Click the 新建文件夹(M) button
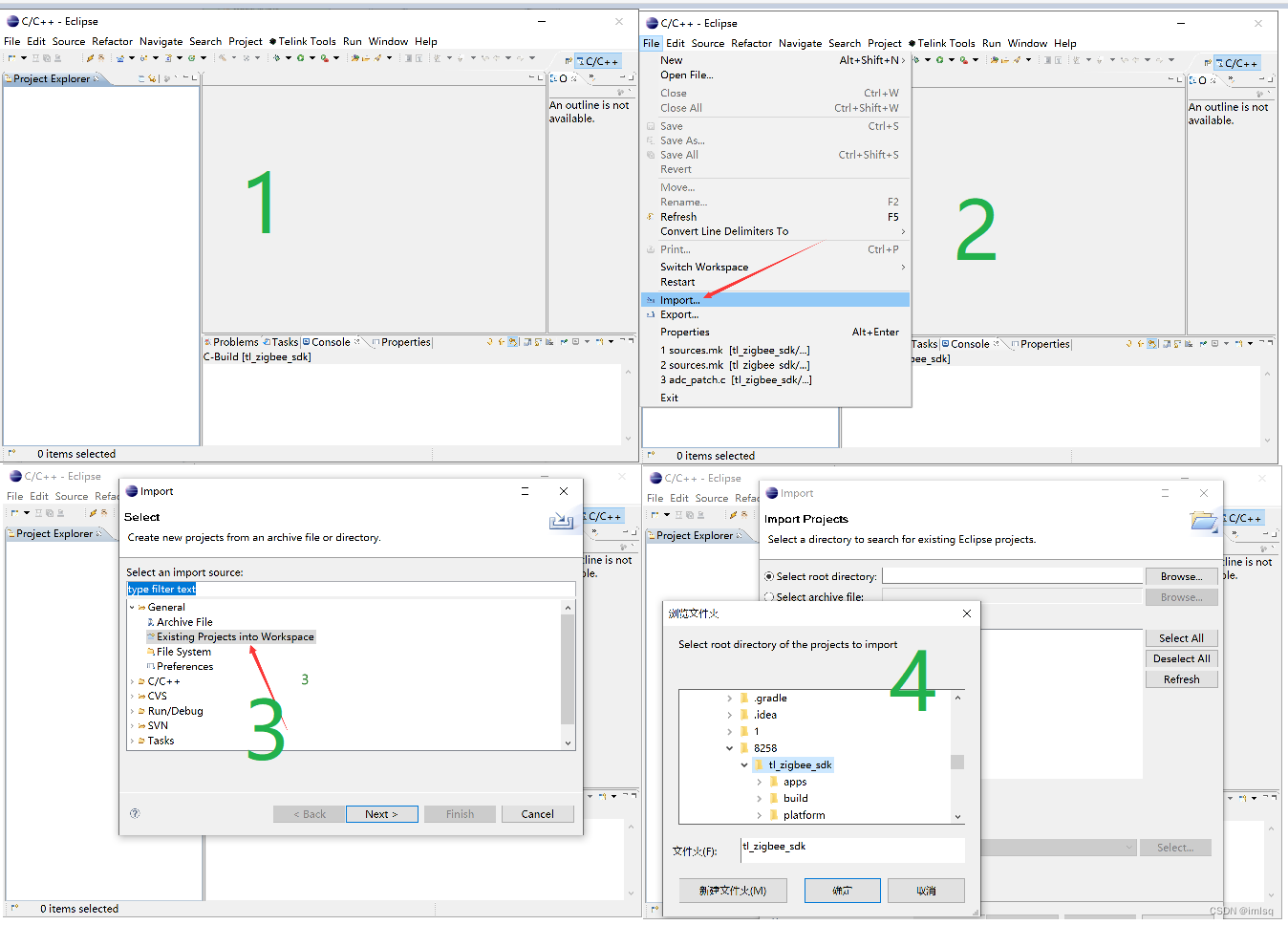 733,891
